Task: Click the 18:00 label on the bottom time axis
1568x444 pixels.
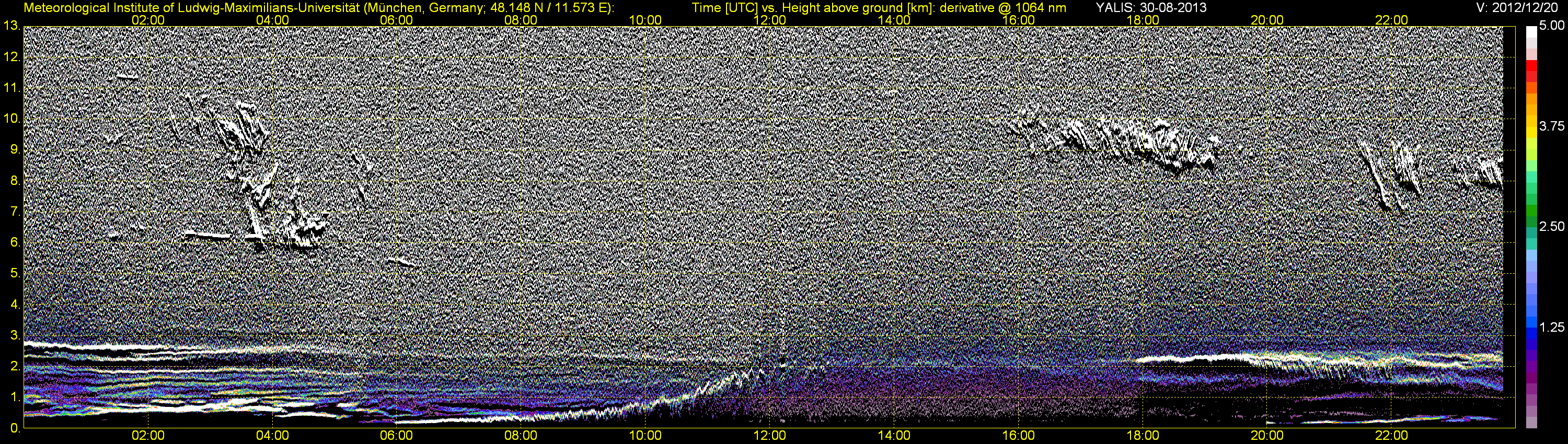Action: [x=1143, y=436]
